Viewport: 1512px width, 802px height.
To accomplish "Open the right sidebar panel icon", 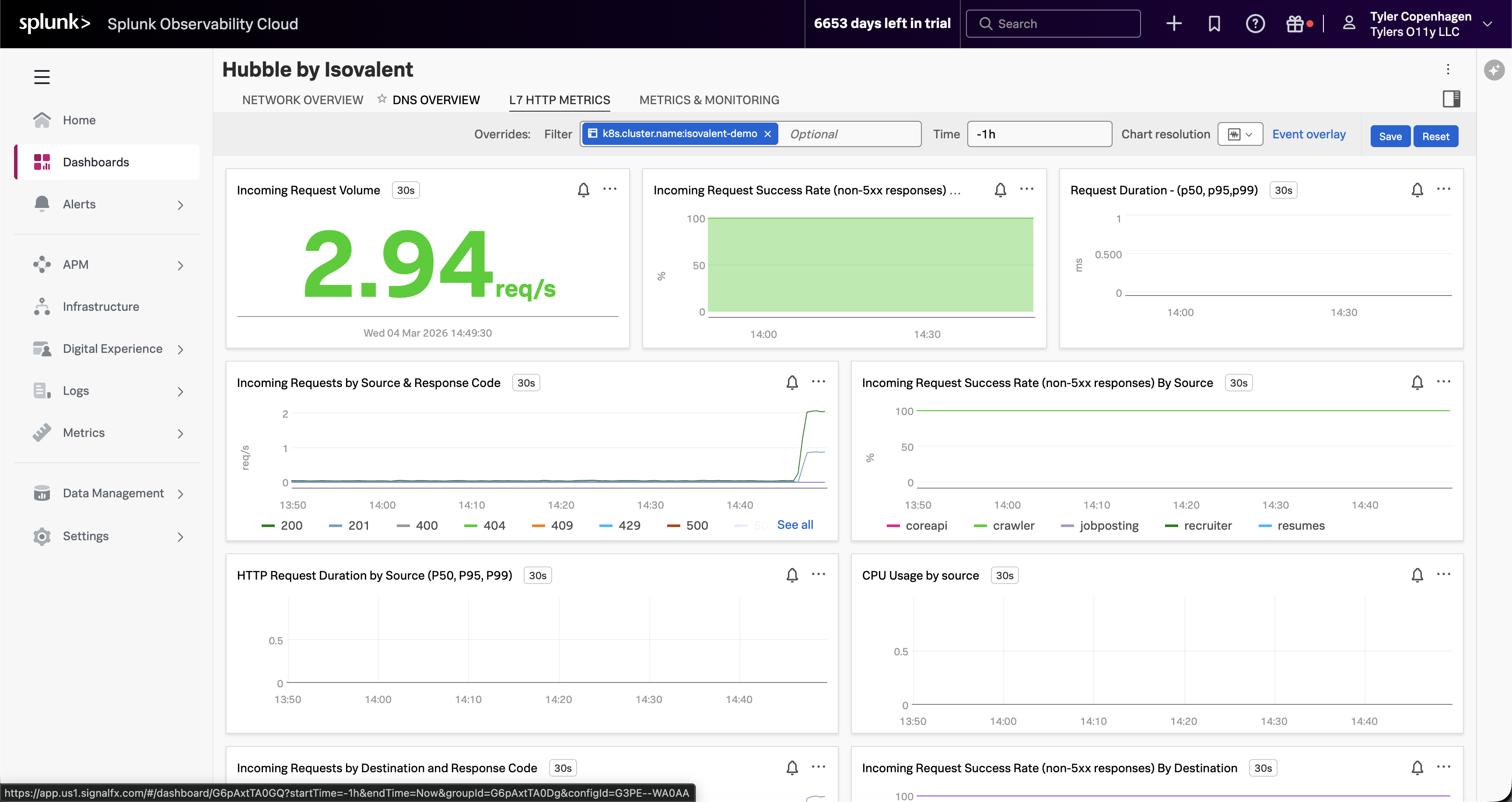I will click(1451, 98).
